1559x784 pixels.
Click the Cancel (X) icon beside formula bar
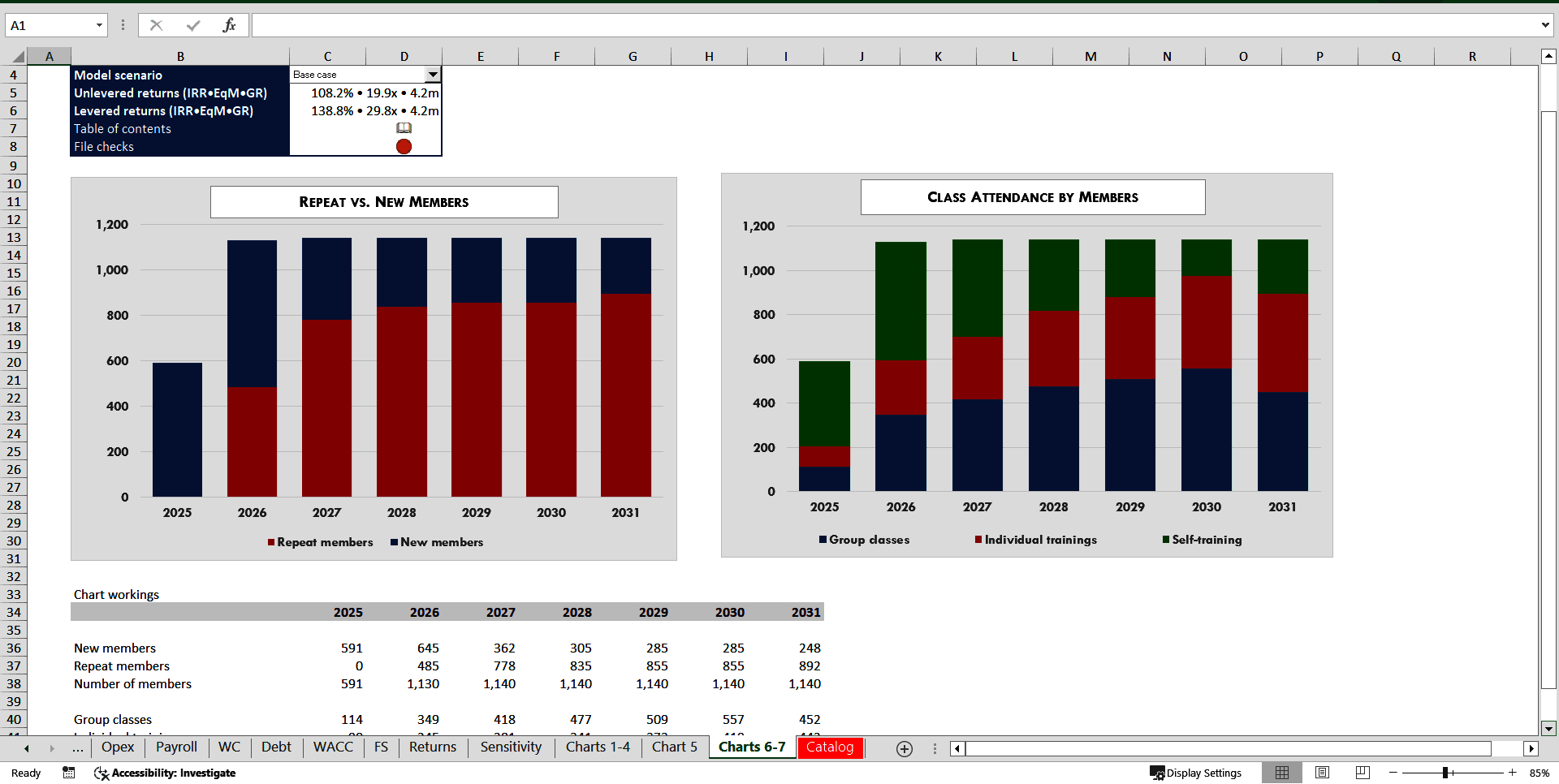pyautogui.click(x=156, y=24)
